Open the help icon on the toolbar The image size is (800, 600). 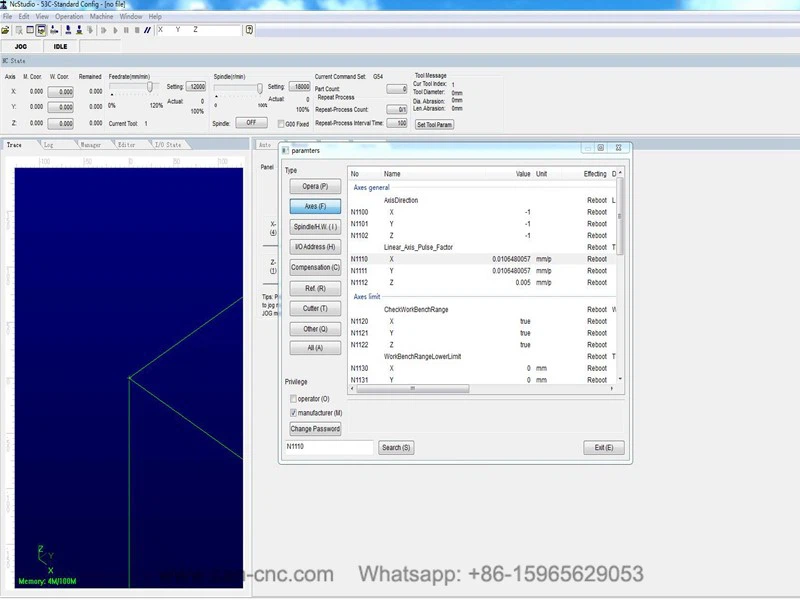(x=249, y=30)
